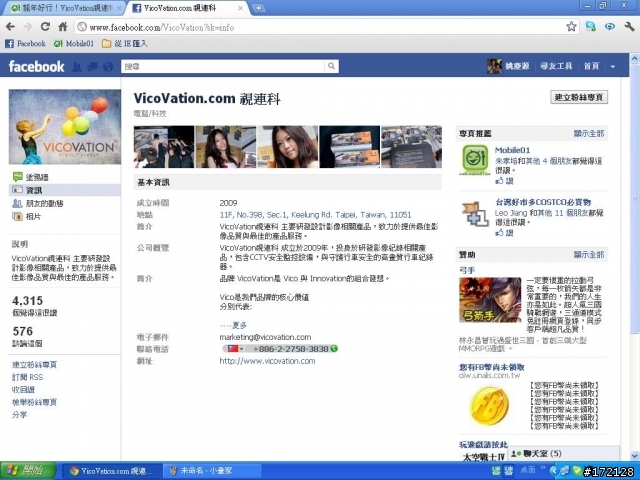640x480 pixels.
Task: Open the http://www.vicovation.com website link
Action: [267, 361]
